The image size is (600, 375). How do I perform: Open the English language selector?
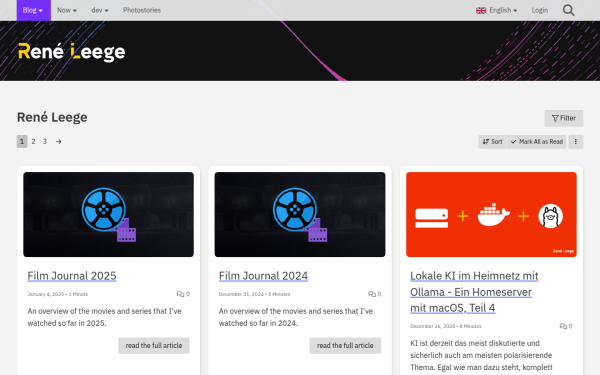[x=496, y=10]
